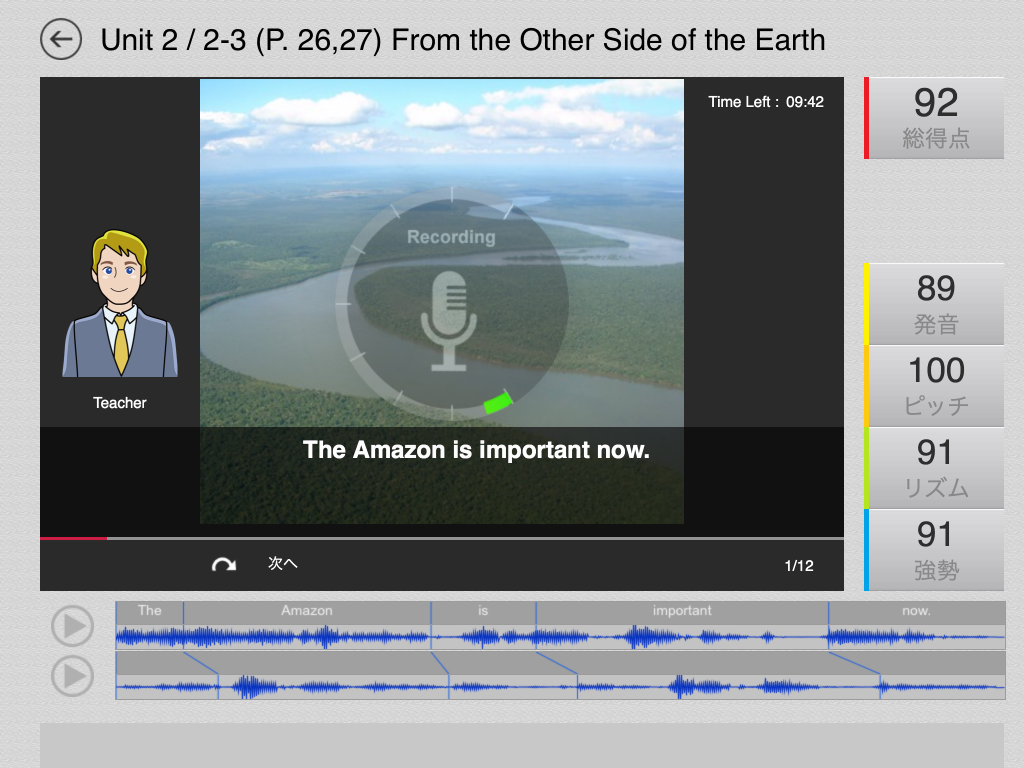Click the lesson progress bar
The image size is (1024, 768).
coord(441,538)
